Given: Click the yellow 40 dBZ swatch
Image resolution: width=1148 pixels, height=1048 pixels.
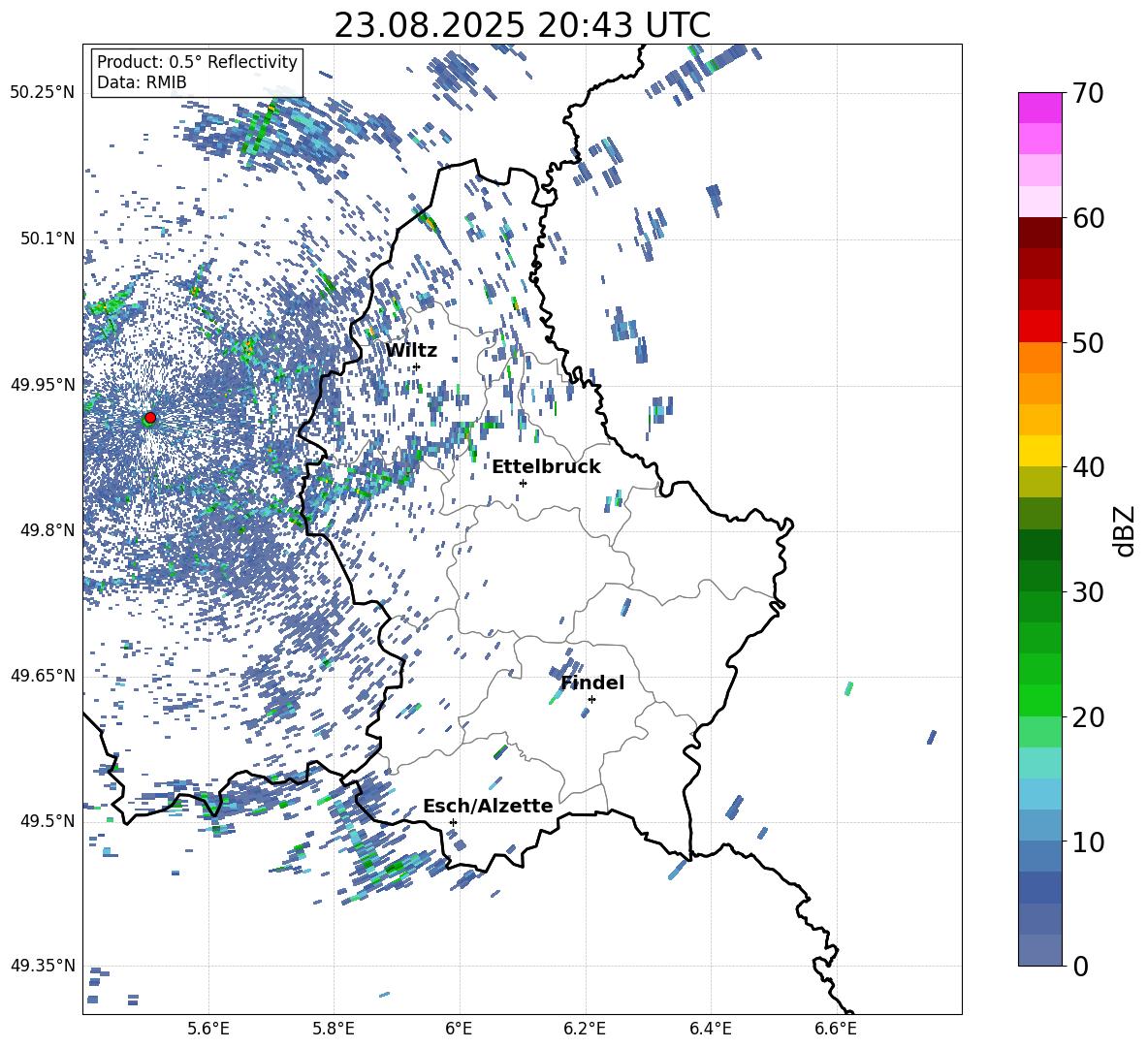Looking at the screenshot, I should point(1039,451).
